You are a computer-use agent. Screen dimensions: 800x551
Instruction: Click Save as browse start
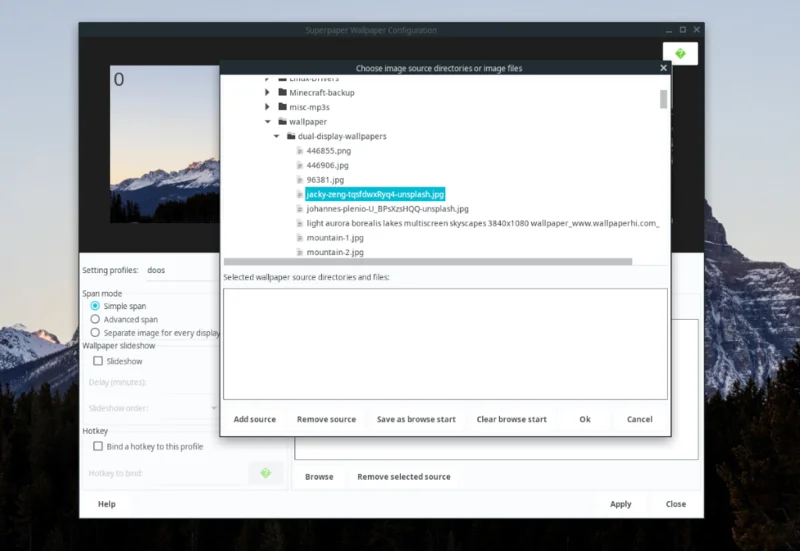coord(416,419)
